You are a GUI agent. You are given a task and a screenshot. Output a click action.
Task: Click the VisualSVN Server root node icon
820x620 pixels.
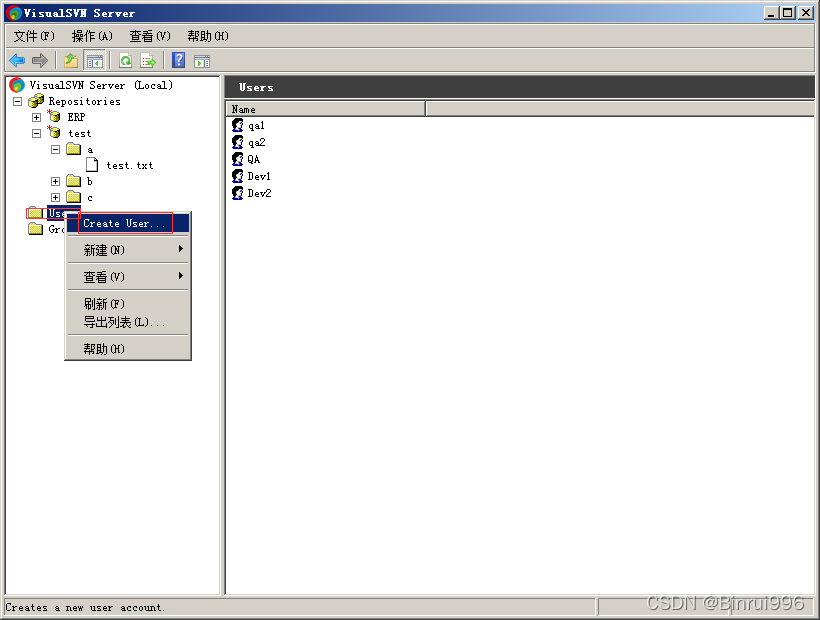click(17, 85)
